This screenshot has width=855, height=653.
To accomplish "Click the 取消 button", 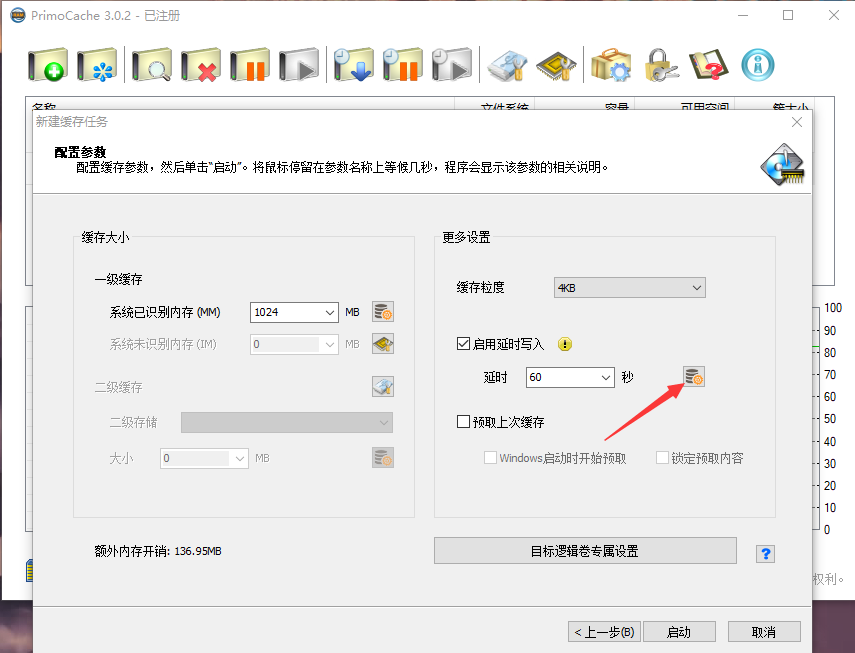I will (764, 632).
